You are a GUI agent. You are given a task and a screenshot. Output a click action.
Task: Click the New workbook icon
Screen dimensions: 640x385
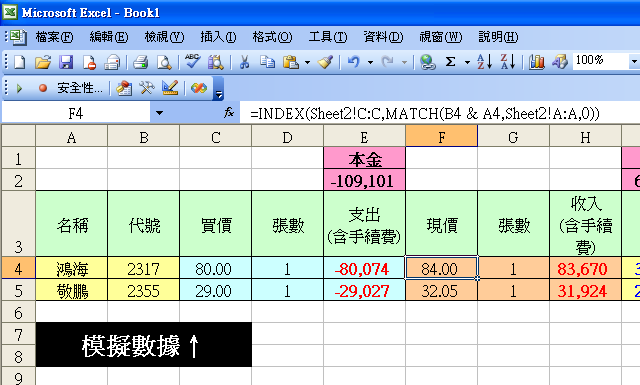(x=20, y=62)
